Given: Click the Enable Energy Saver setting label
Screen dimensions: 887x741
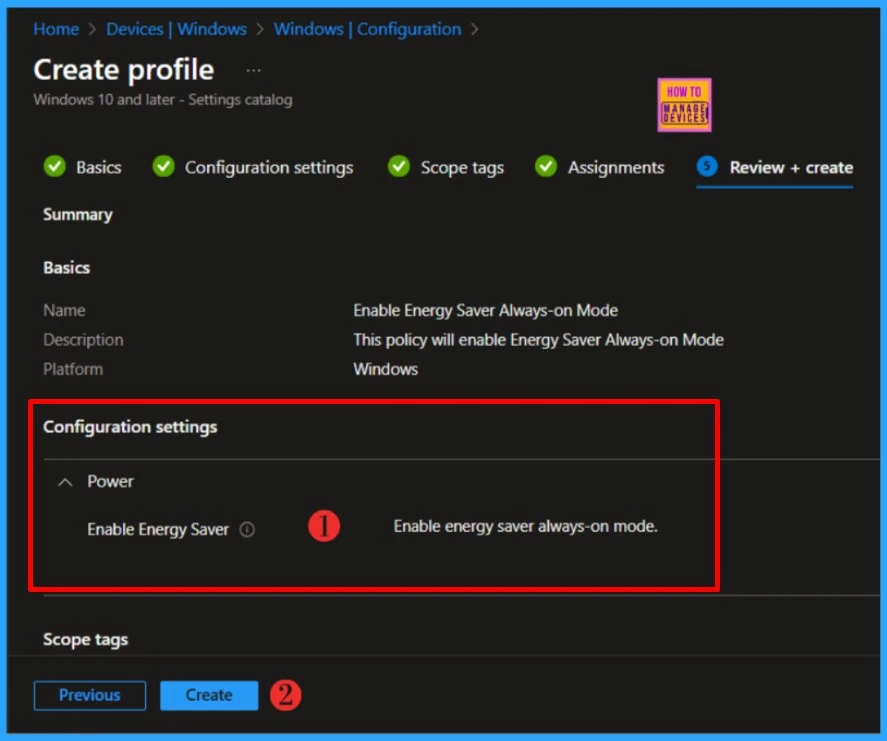Looking at the screenshot, I should [158, 530].
